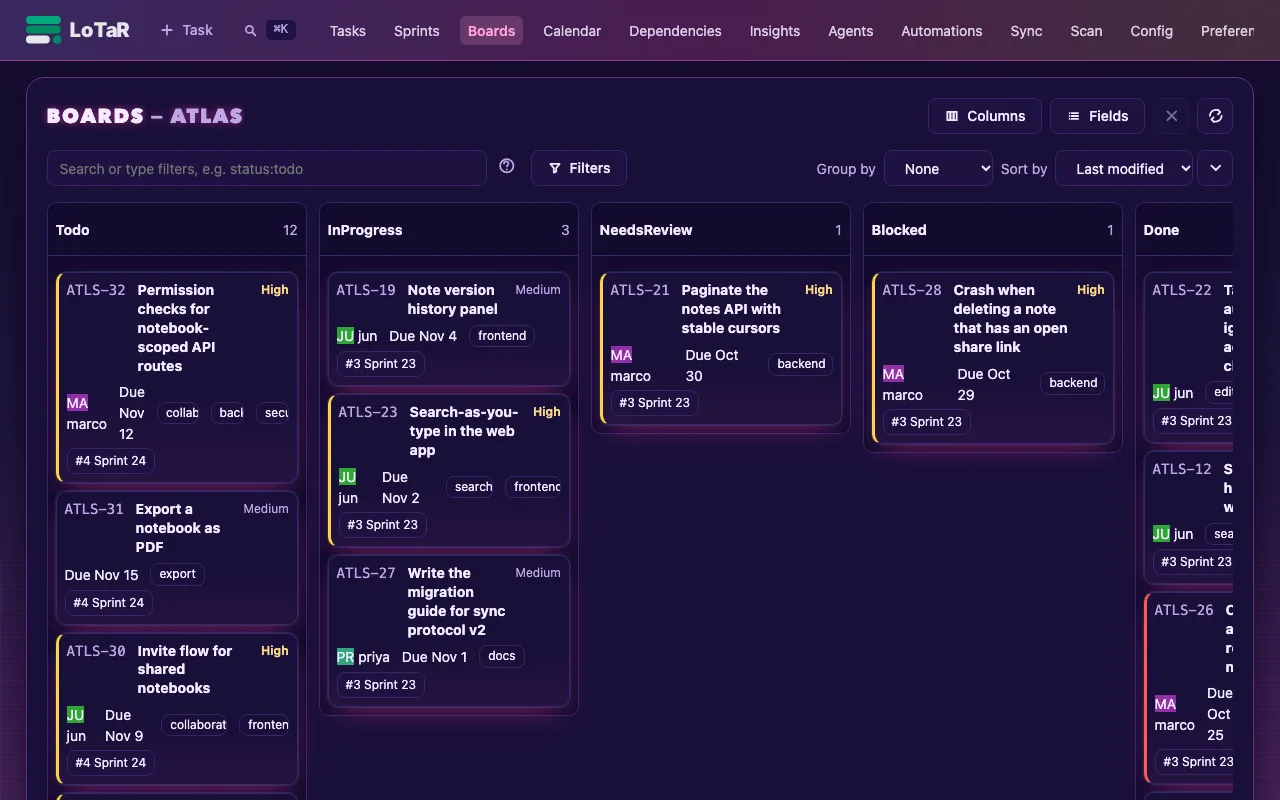Open task ATLS-32 Permission checks card title
This screenshot has height=800, width=1280.
176,328
